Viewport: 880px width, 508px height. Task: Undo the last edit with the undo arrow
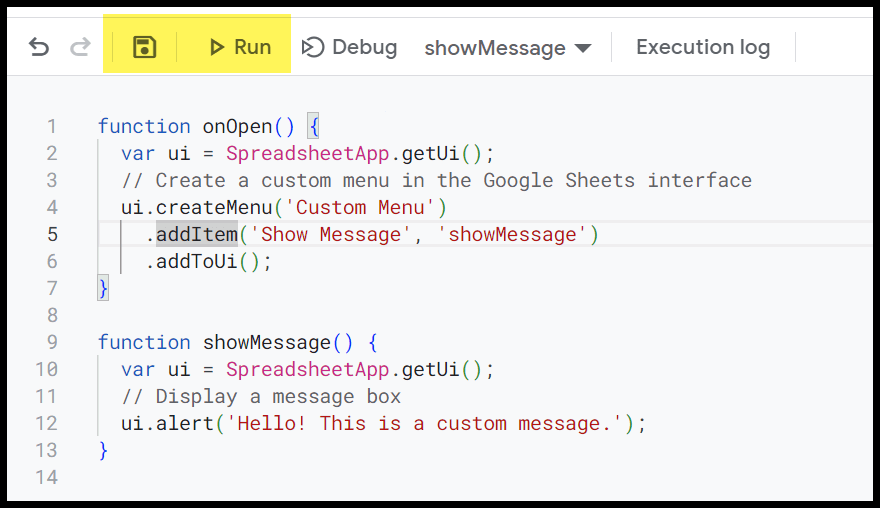[39, 47]
